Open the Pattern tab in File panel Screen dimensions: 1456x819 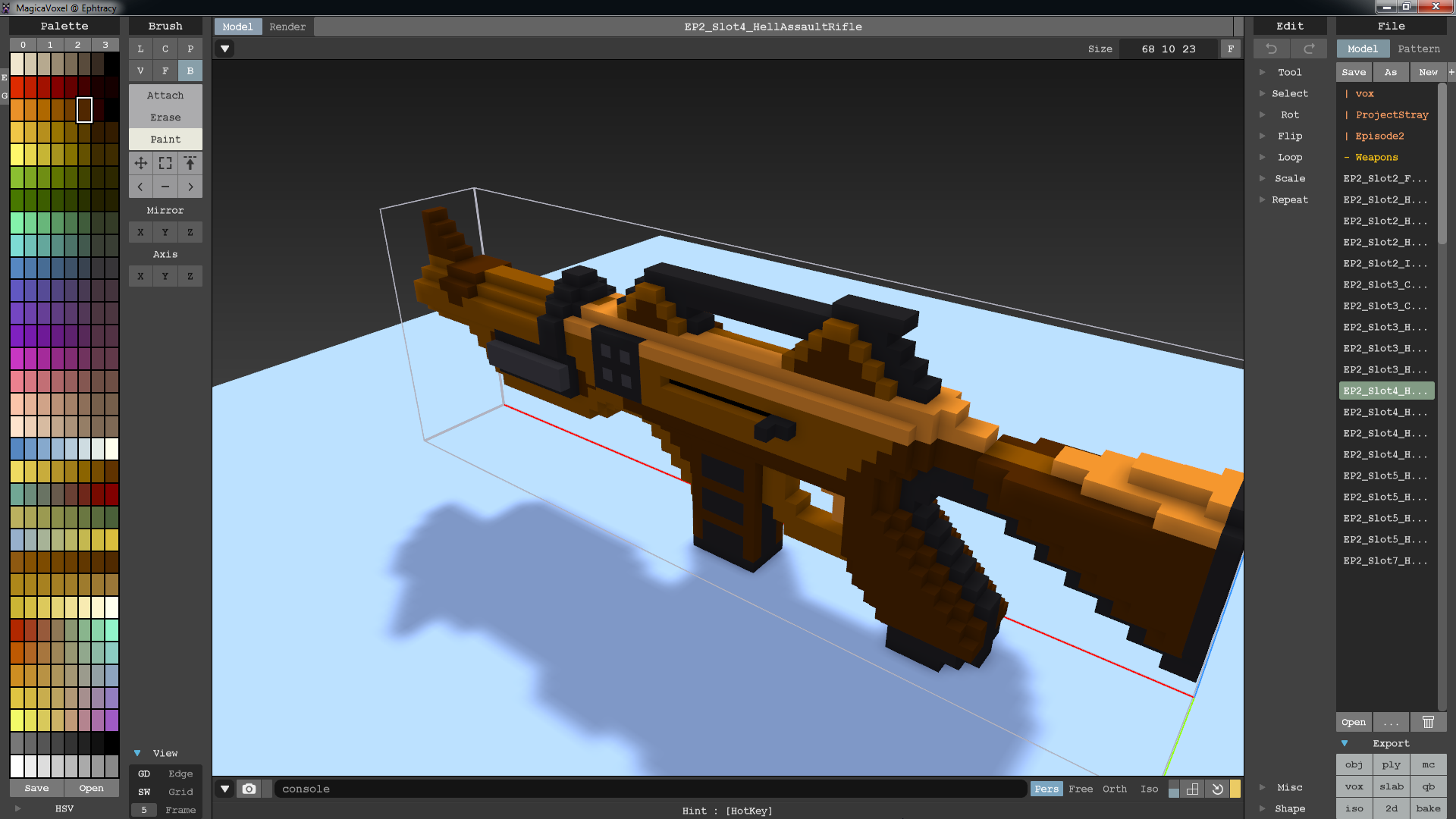click(1419, 49)
